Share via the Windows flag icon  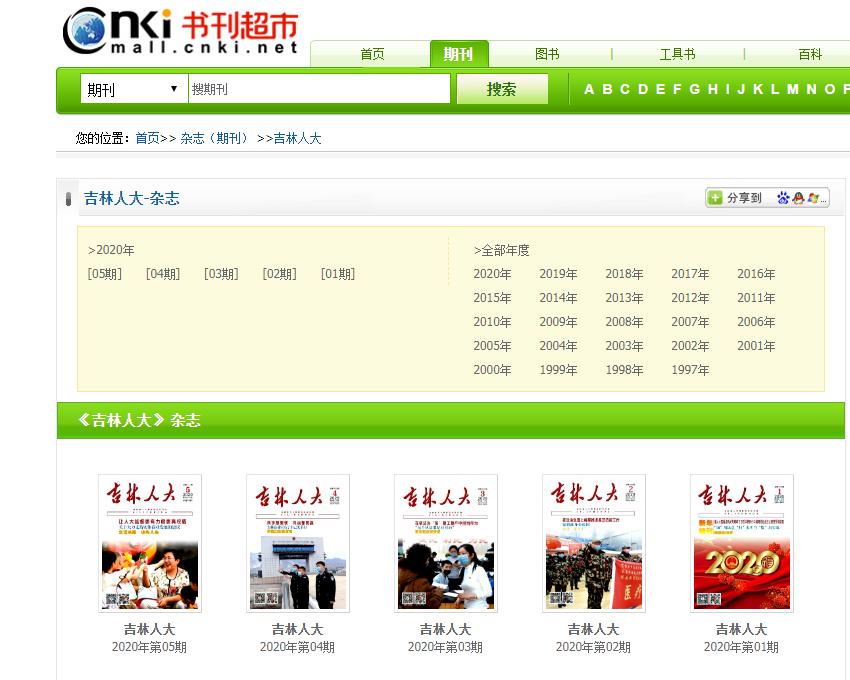tap(813, 198)
